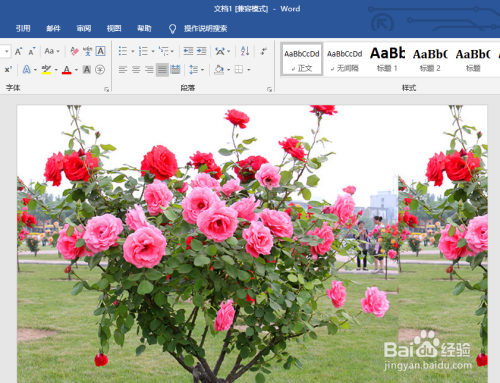Screen dimensions: 500x383
Task: Click the Sort A-Z icon
Action: (x=245, y=51)
